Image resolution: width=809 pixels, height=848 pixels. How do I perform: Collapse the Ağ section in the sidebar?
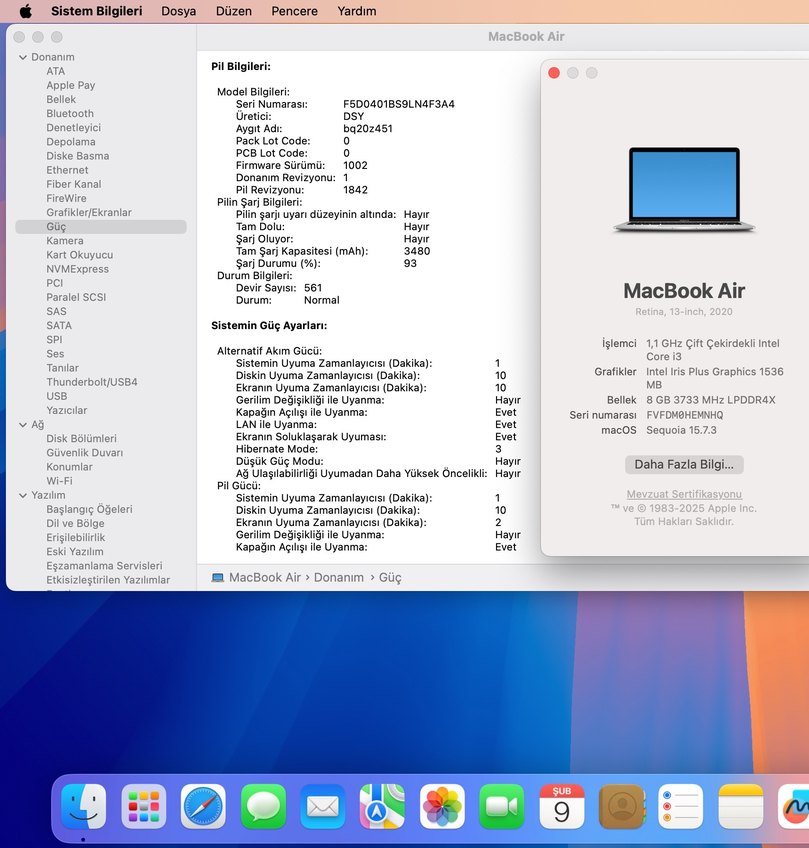coord(22,424)
